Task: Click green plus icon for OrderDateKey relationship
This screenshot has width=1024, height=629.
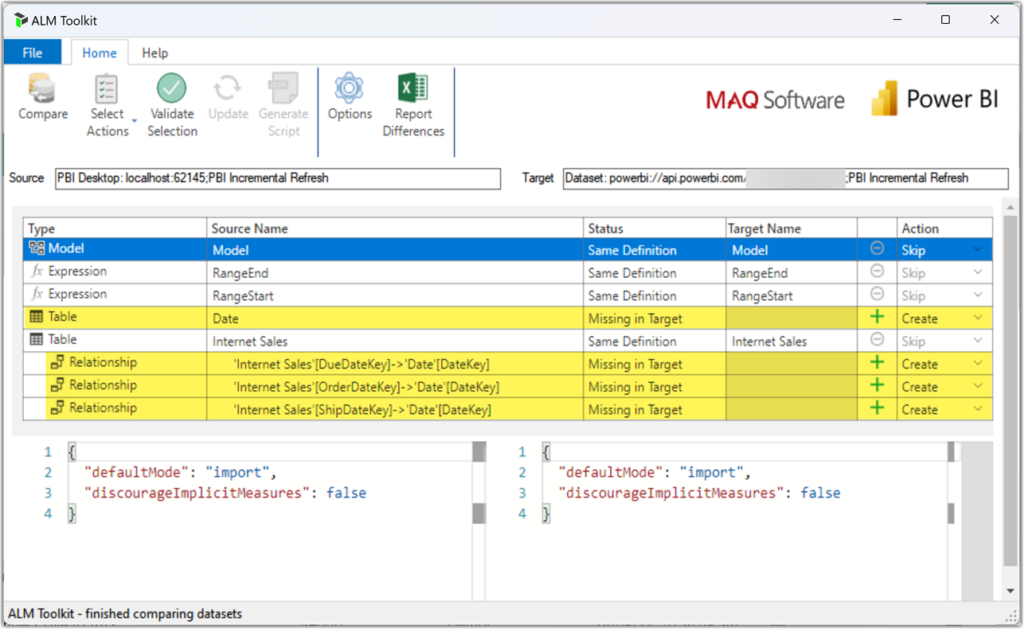Action: point(877,385)
